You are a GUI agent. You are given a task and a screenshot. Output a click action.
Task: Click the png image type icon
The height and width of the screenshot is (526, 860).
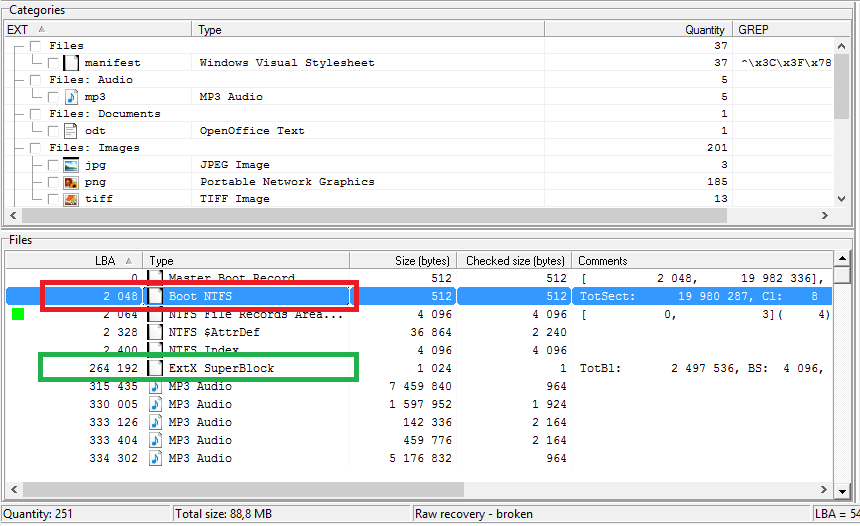(71, 182)
